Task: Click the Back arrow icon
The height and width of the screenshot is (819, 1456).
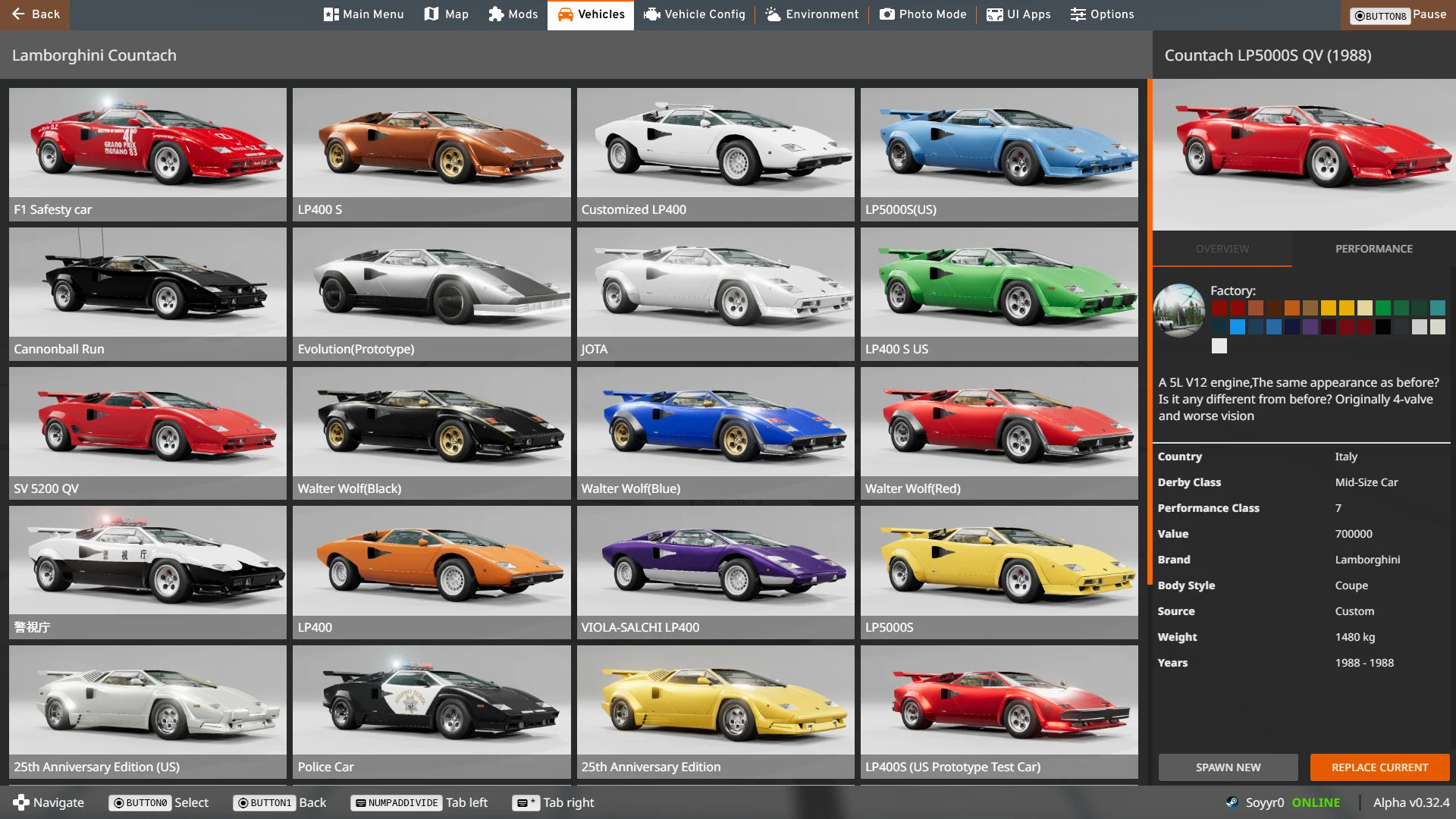Action: 18,14
